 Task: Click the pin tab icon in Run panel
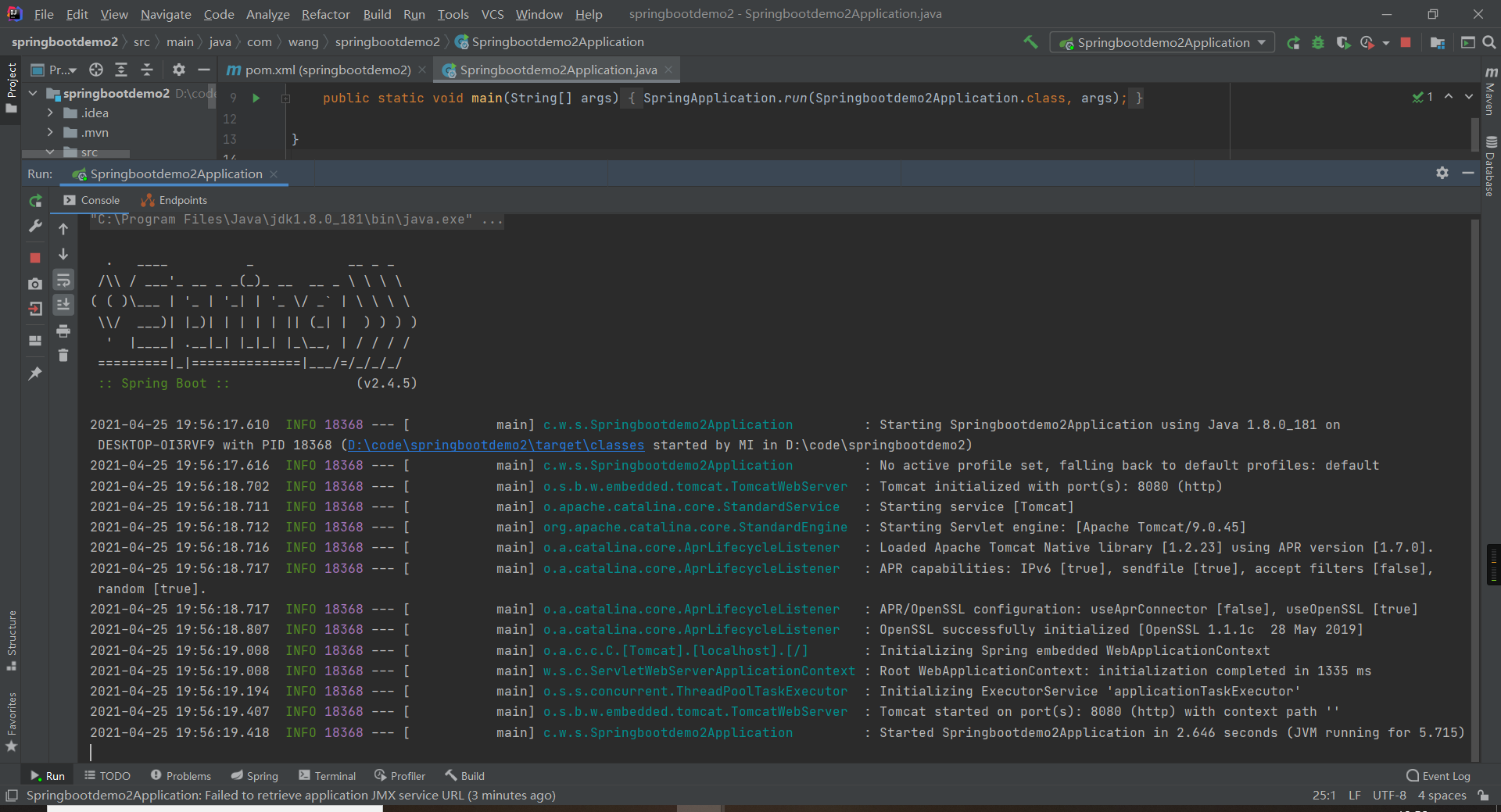click(35, 374)
